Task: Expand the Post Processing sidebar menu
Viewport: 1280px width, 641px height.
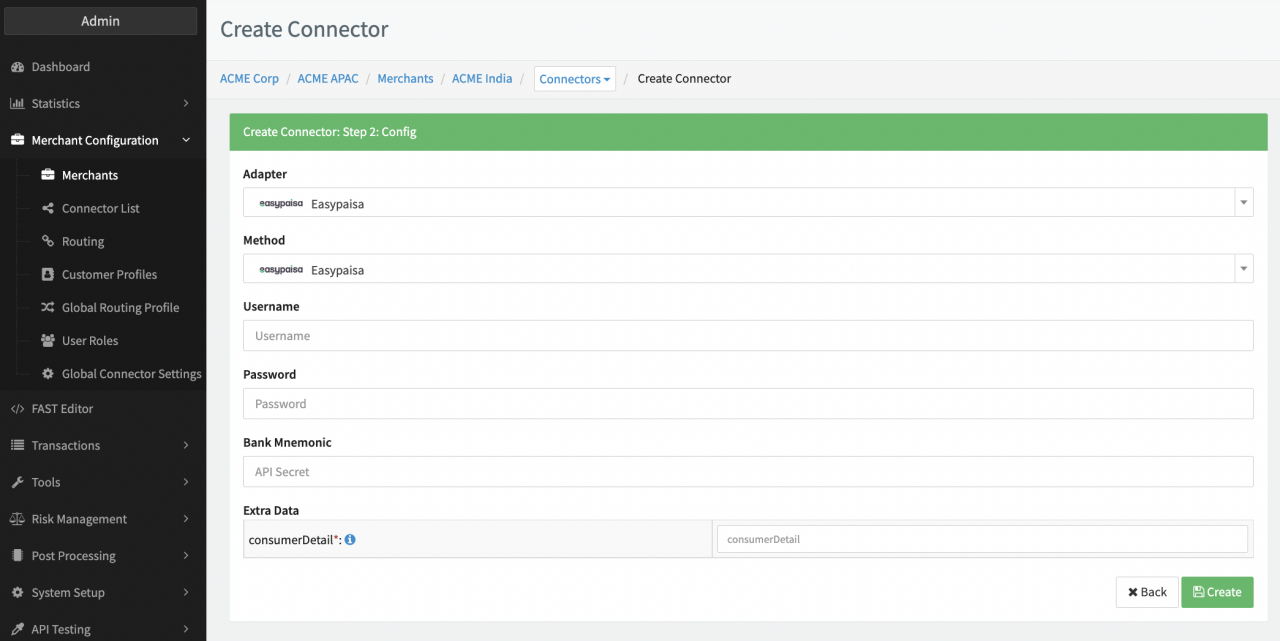Action: [100, 556]
